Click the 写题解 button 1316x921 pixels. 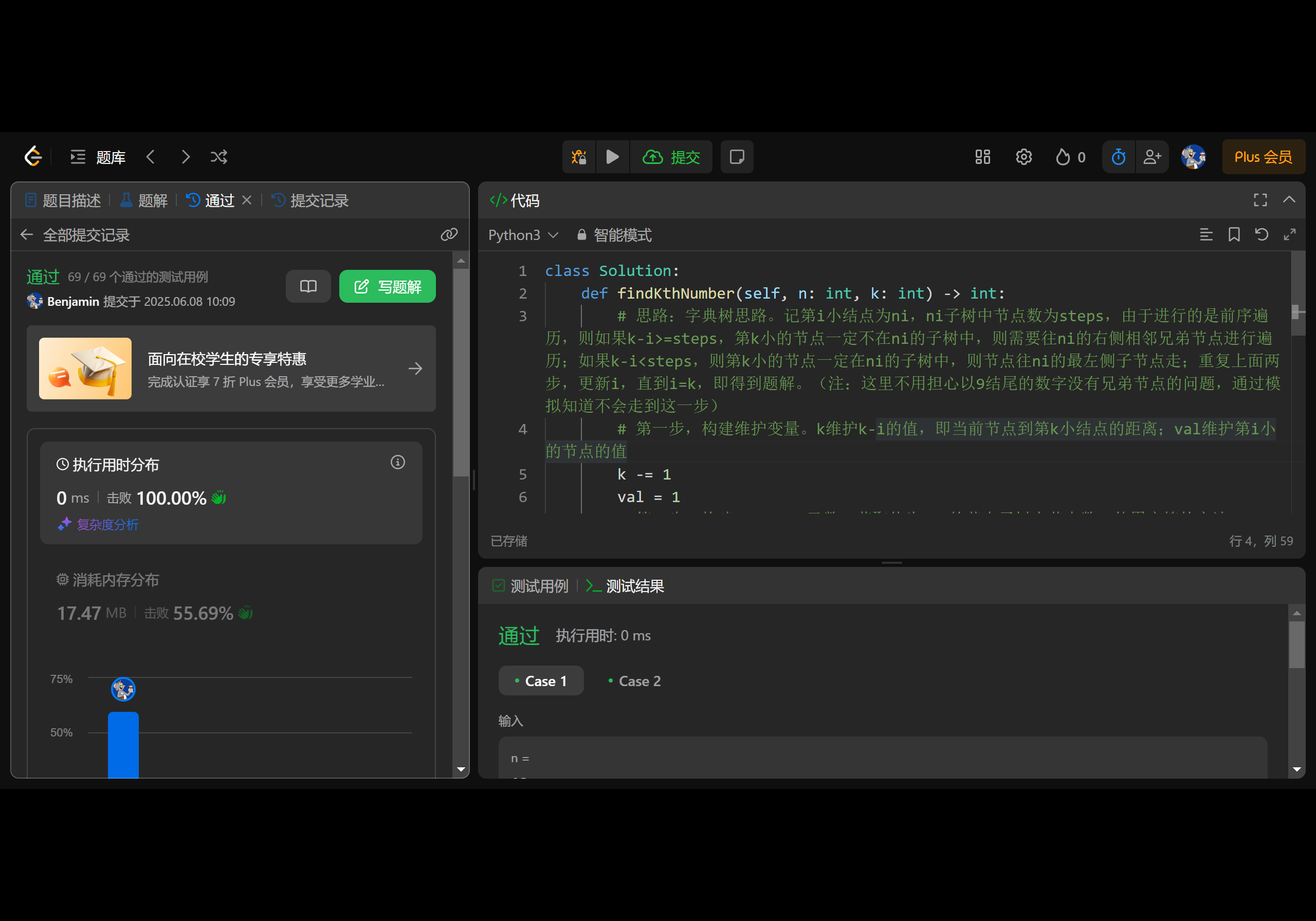388,287
